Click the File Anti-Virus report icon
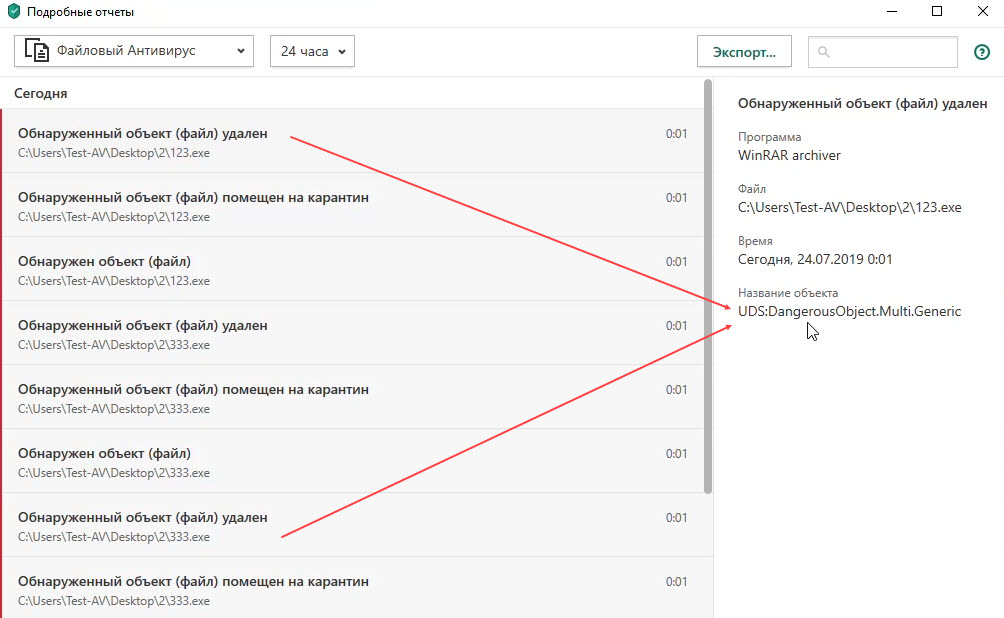Image resolution: width=1004 pixels, height=618 pixels. (x=37, y=51)
